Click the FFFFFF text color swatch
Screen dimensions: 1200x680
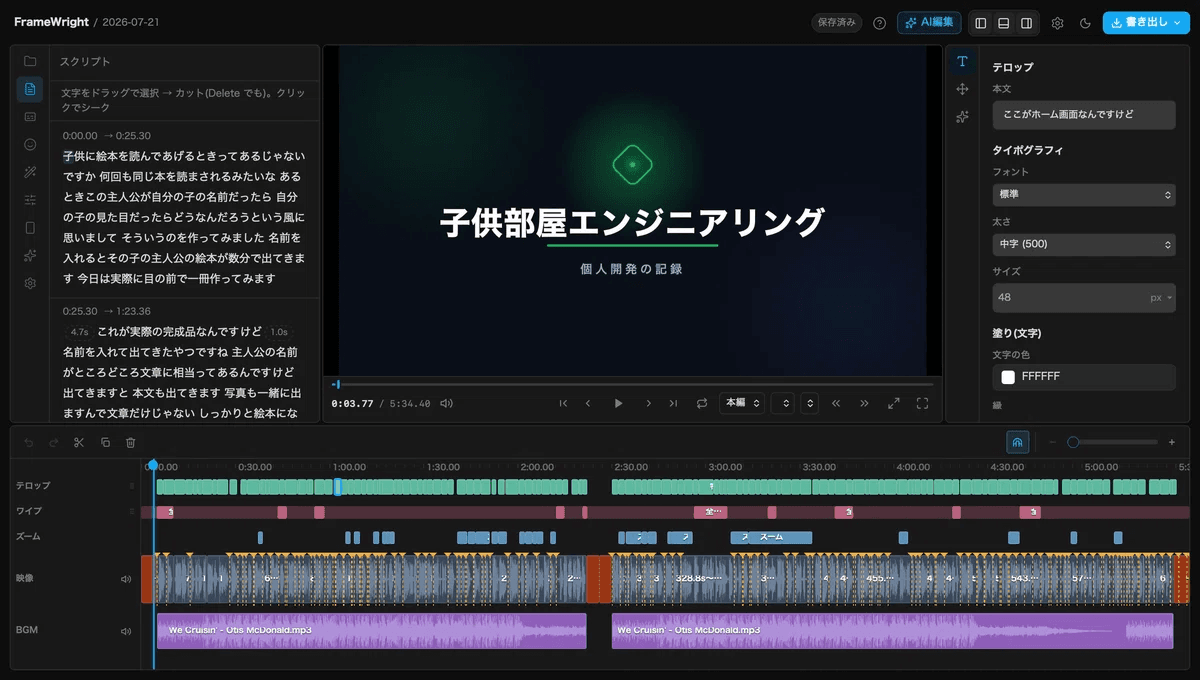[x=1008, y=377]
